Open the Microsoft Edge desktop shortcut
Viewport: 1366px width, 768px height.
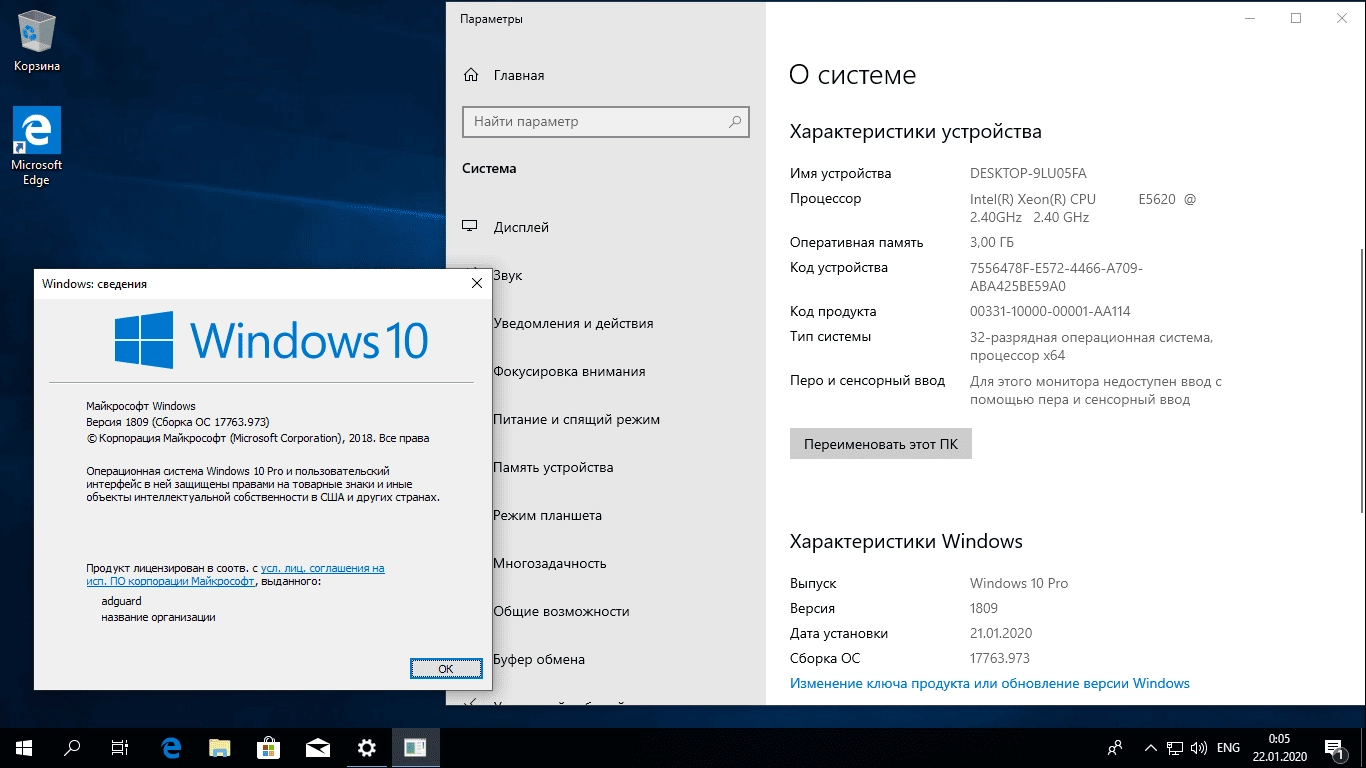point(37,147)
